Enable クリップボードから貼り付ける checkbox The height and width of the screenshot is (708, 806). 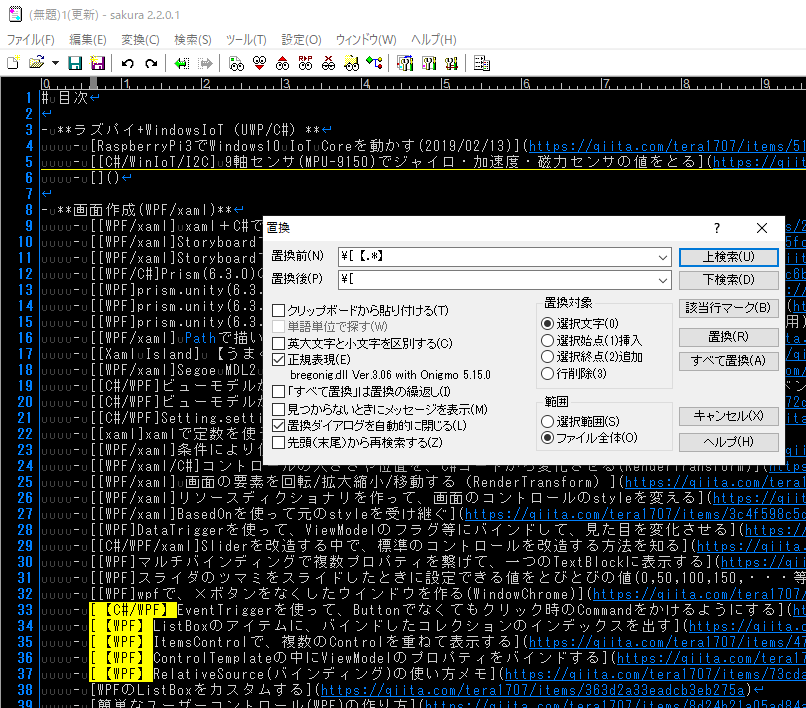point(279,311)
